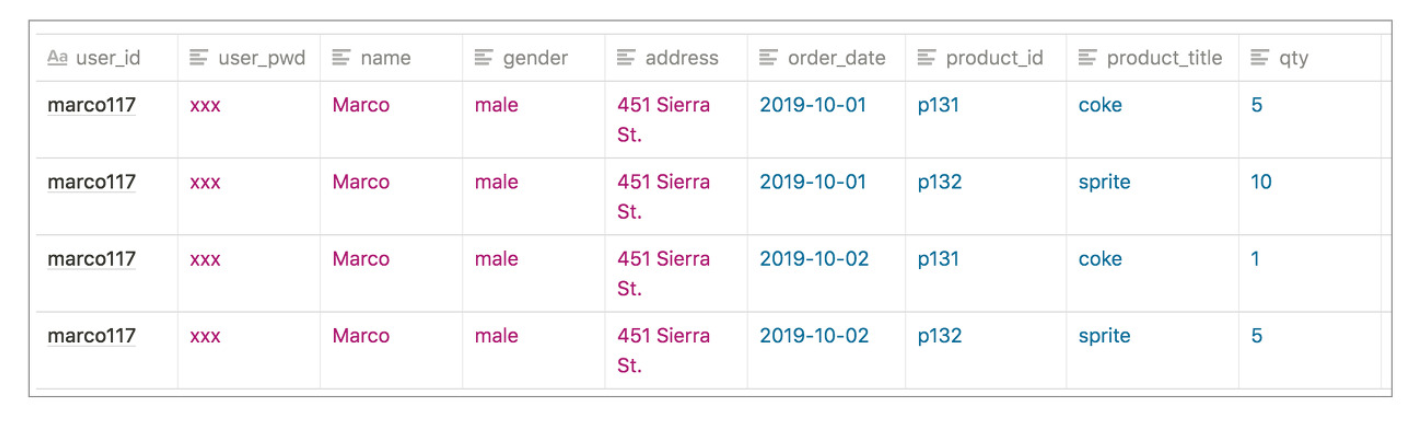1417x426 pixels.
Task: Click the text icon beside address header
Action: coord(626,58)
